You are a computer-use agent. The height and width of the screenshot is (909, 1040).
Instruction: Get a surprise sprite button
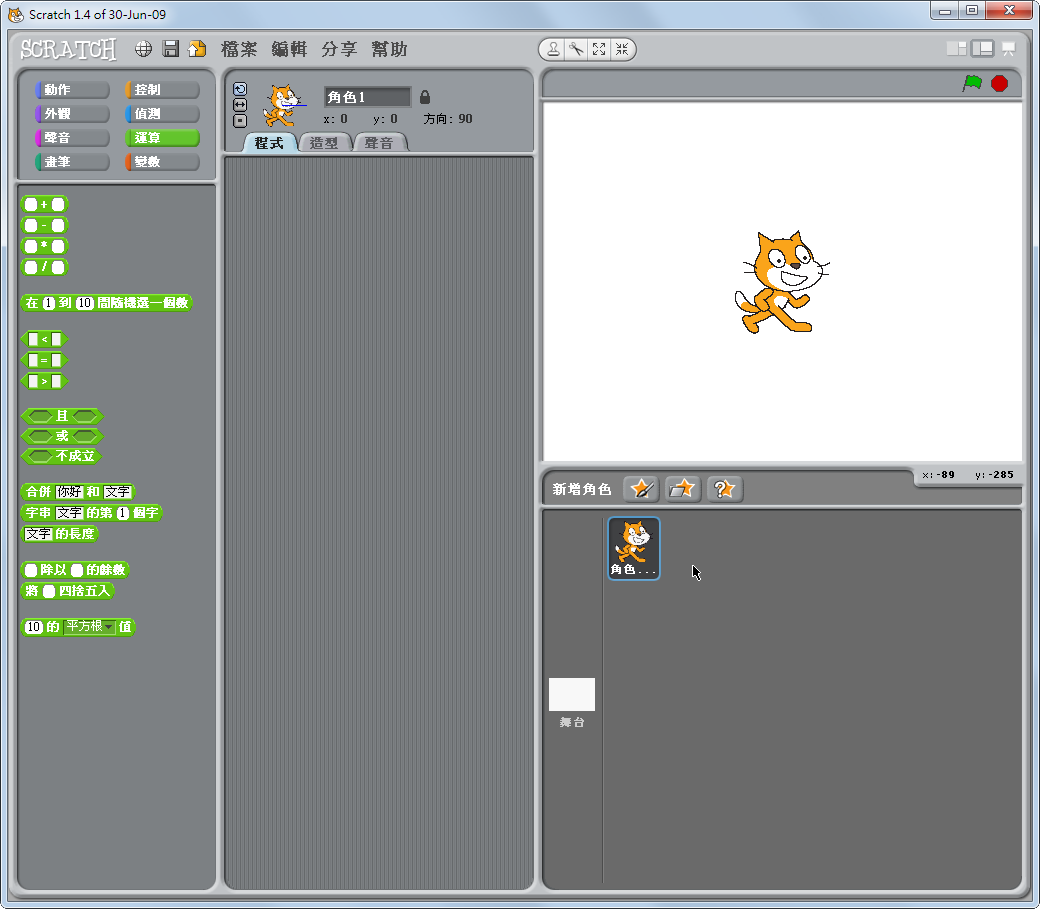(724, 489)
